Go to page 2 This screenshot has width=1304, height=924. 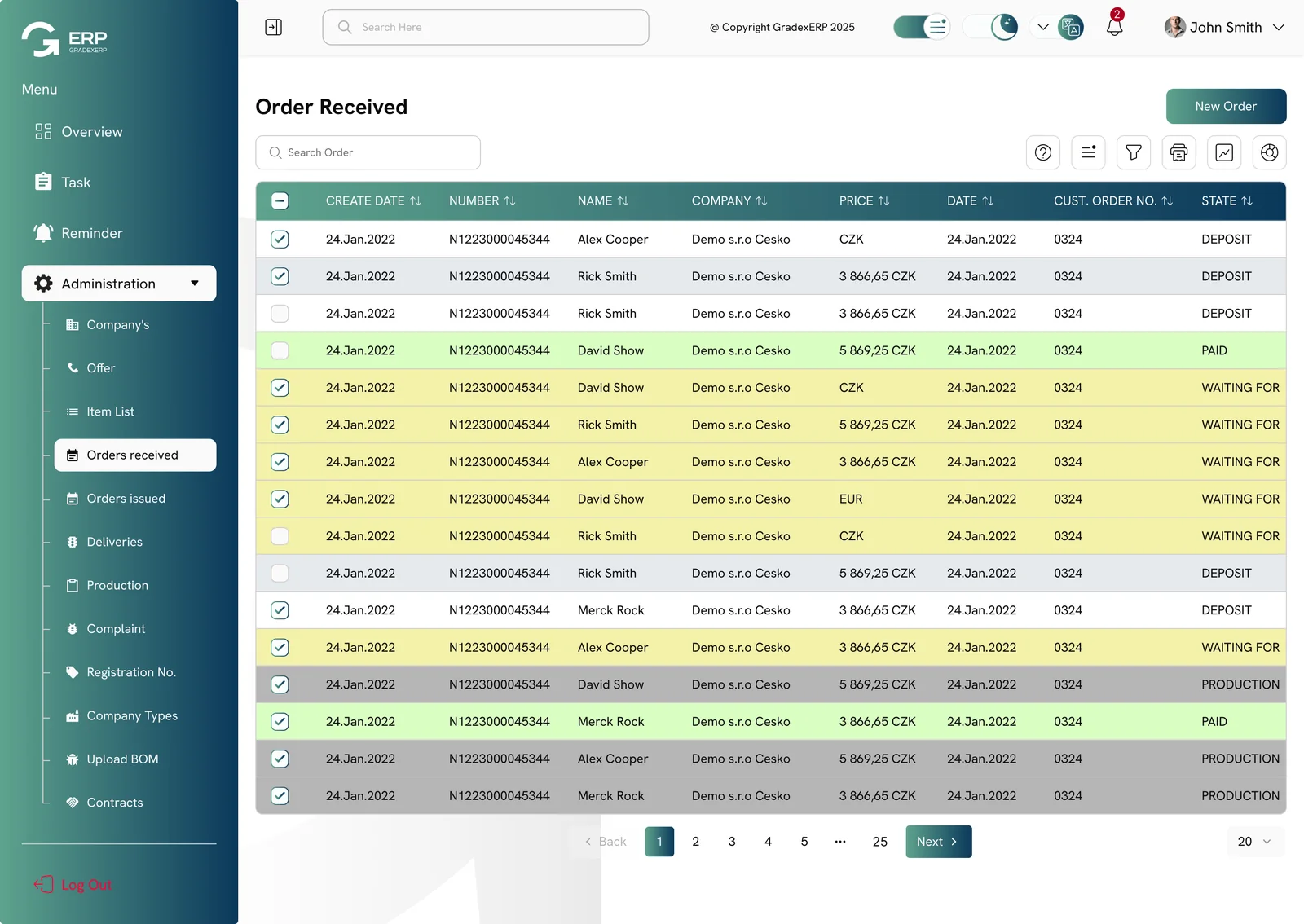click(695, 841)
